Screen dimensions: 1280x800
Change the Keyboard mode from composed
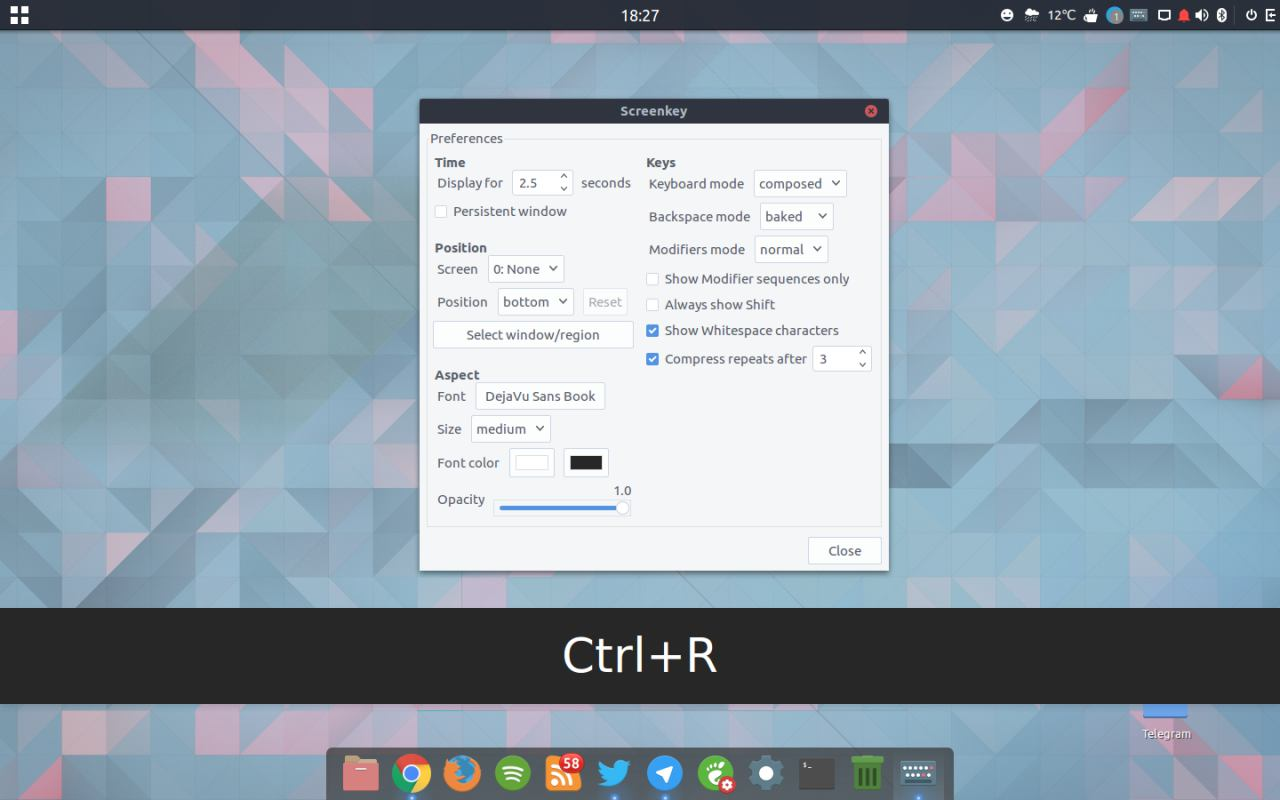[799, 183]
